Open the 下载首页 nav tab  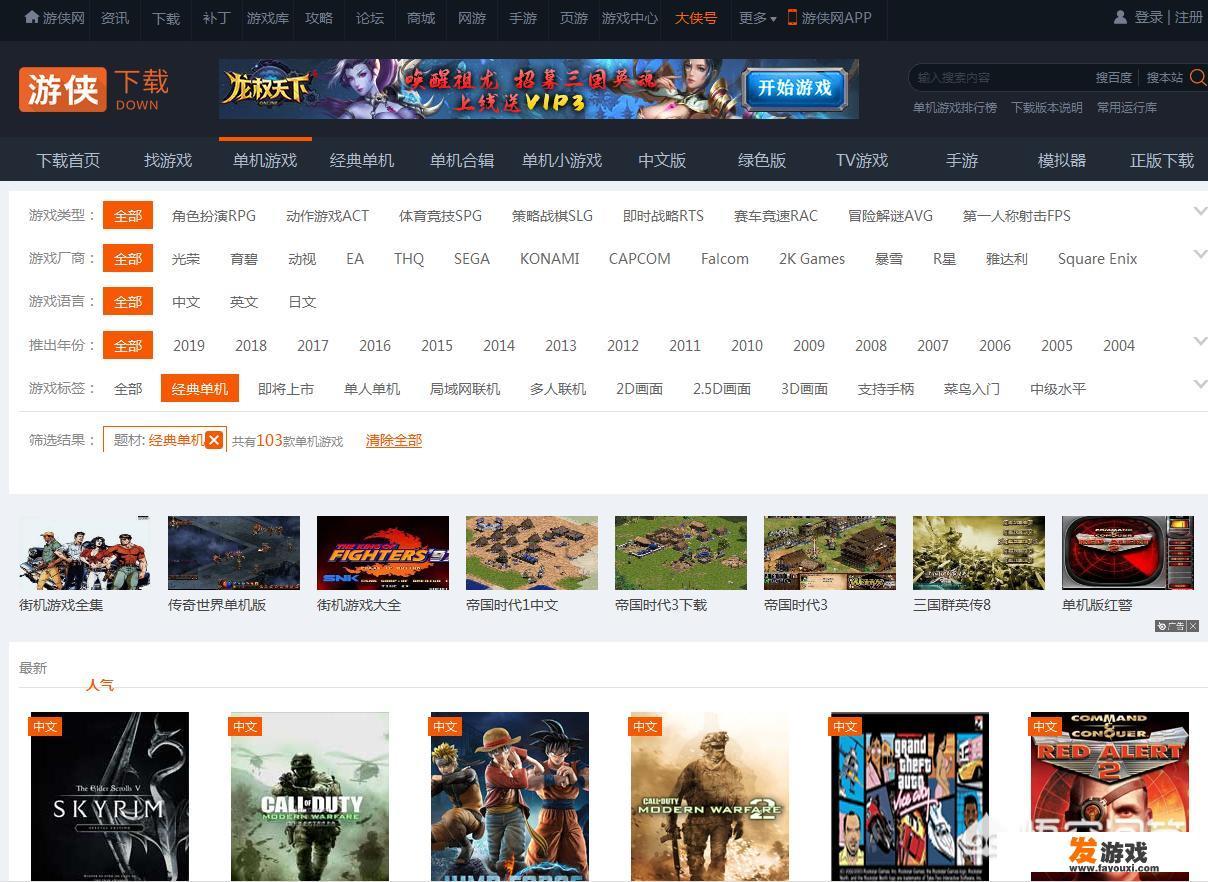(x=68, y=160)
